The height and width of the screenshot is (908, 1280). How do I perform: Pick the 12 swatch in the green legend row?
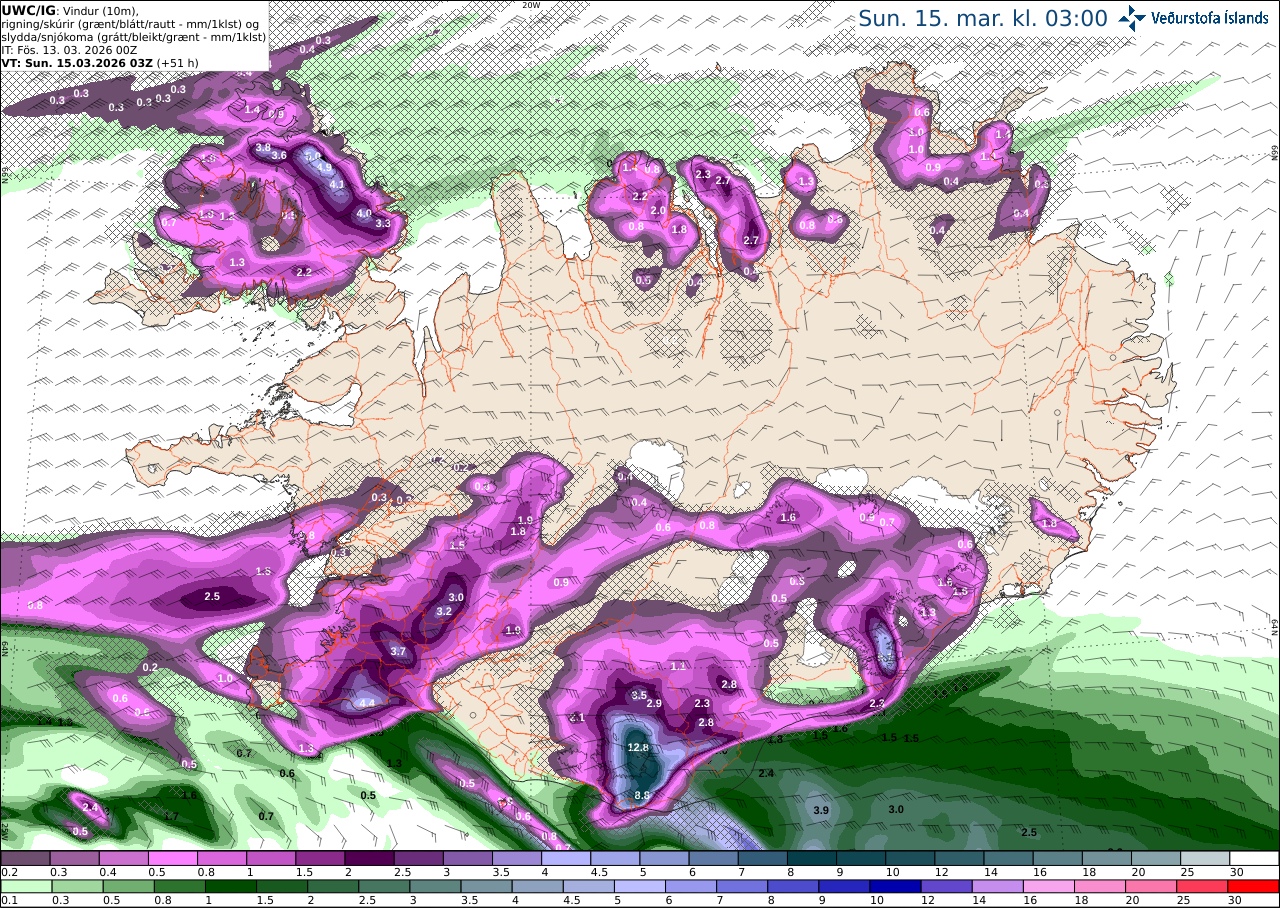coord(948,886)
